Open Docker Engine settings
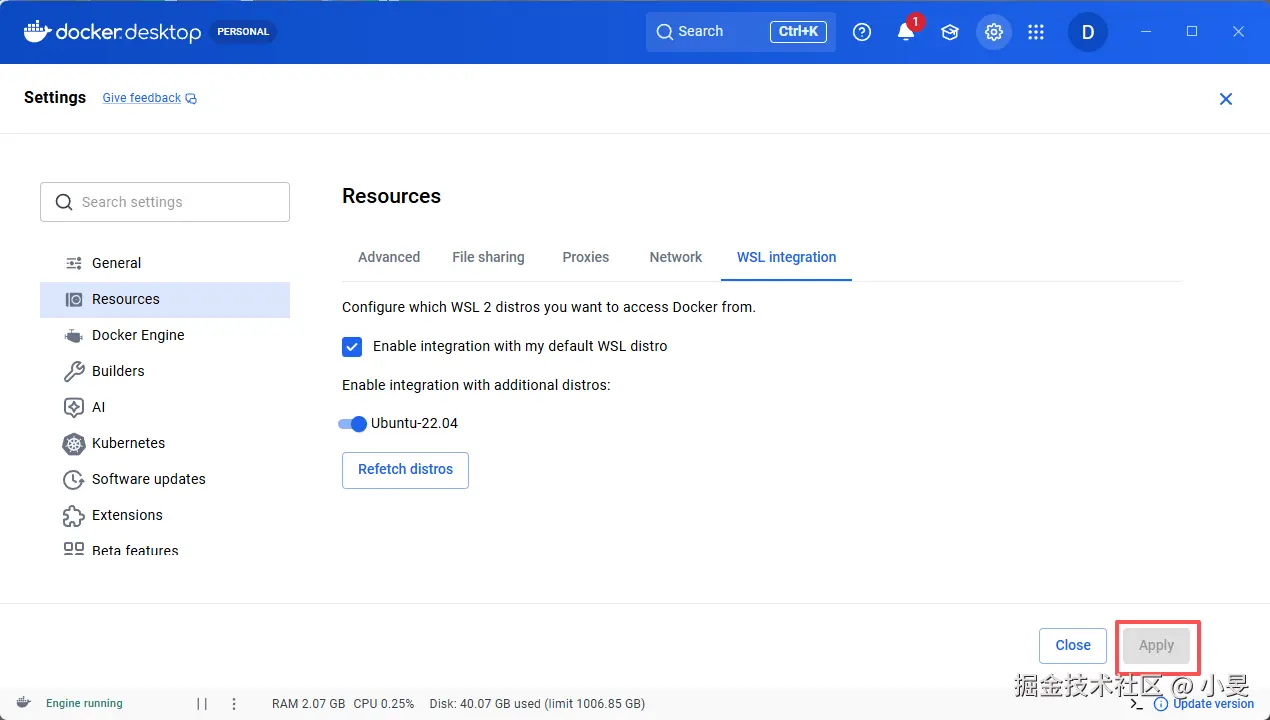 pos(165,335)
